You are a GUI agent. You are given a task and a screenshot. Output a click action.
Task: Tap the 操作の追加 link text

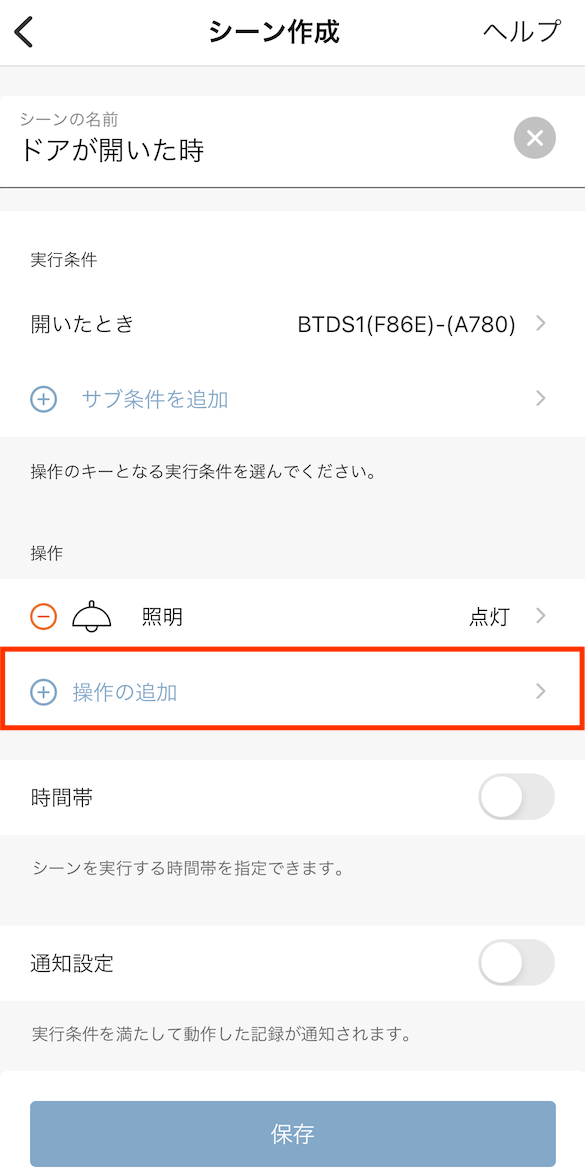(x=125, y=692)
